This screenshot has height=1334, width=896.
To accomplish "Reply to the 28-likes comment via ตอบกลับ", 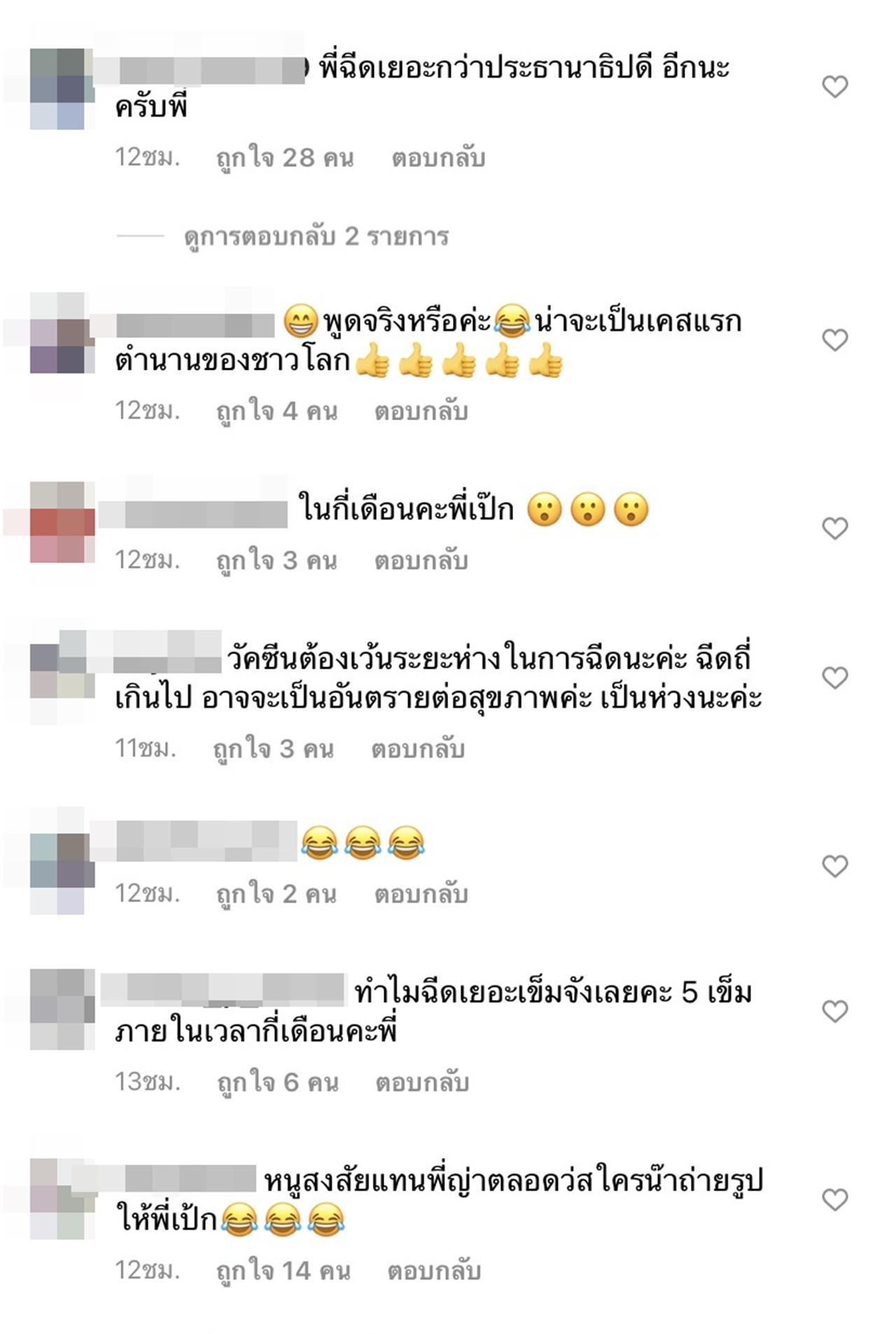I will [438, 158].
